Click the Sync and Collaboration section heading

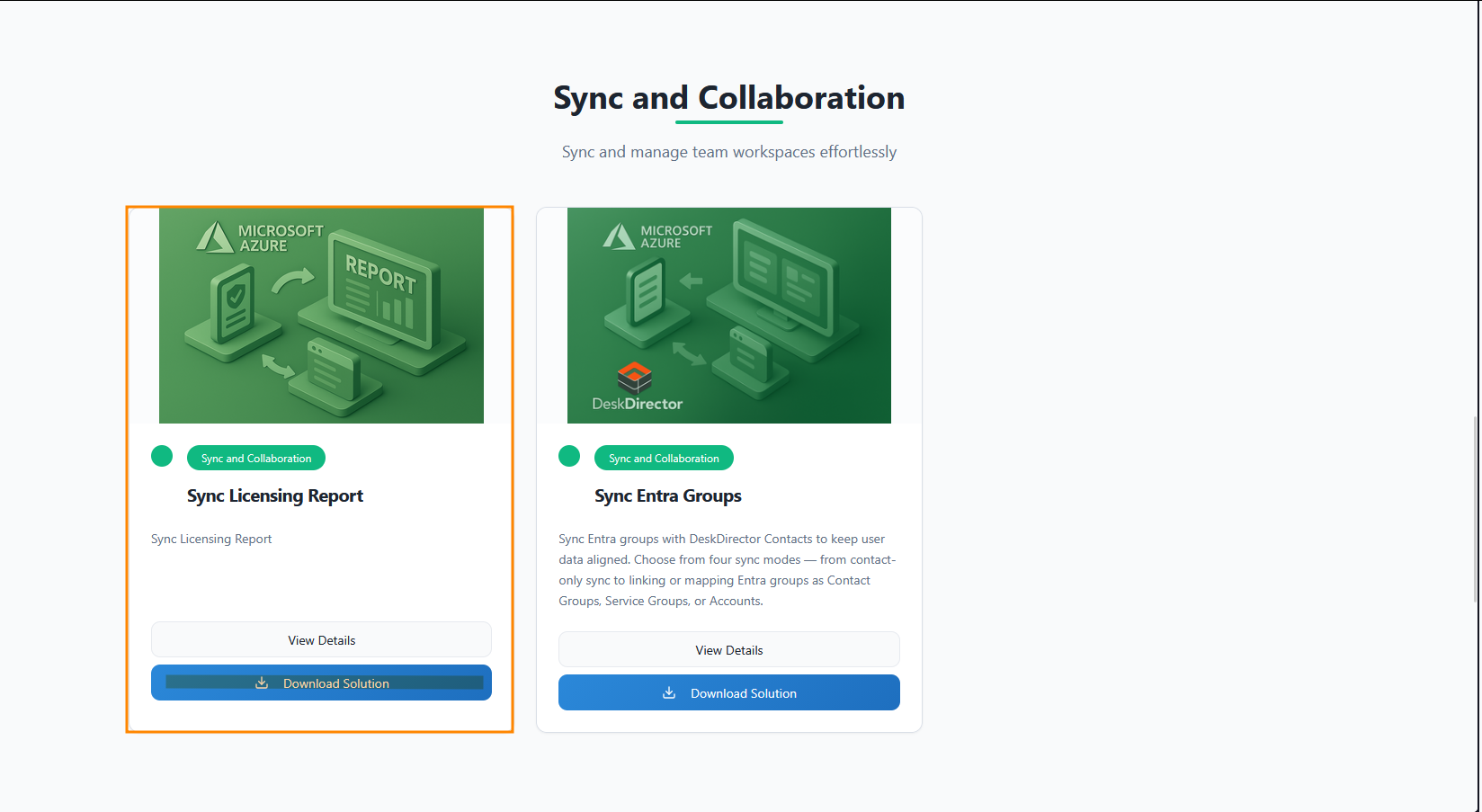[x=729, y=97]
